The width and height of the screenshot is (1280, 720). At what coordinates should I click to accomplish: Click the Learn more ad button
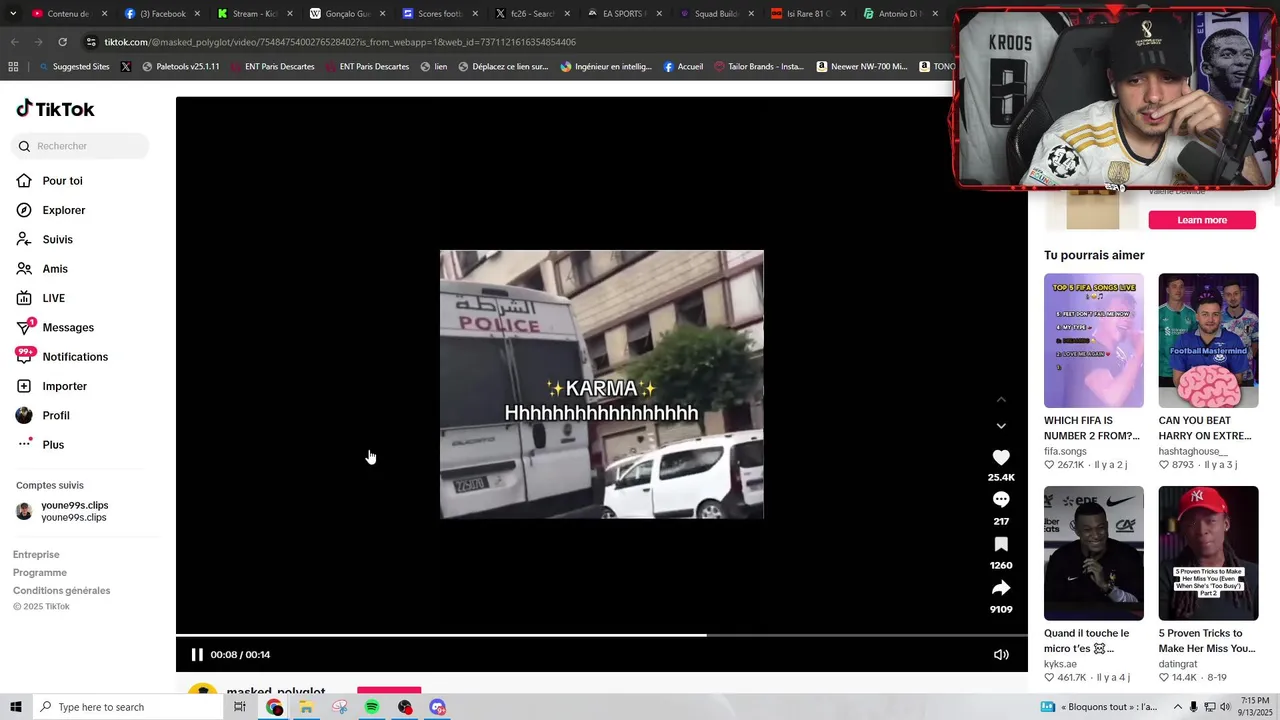tap(1202, 220)
